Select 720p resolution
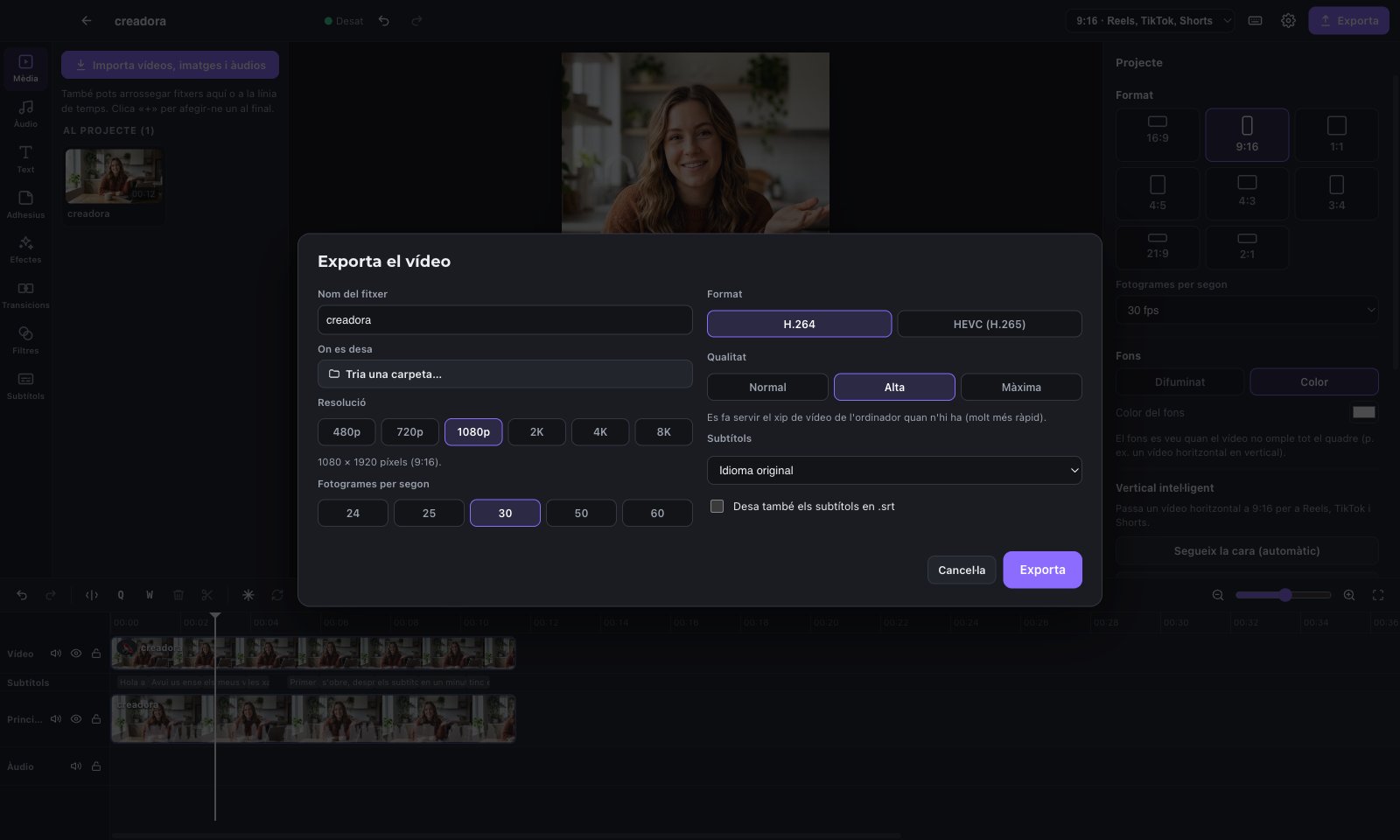The image size is (1400, 840). coord(409,431)
